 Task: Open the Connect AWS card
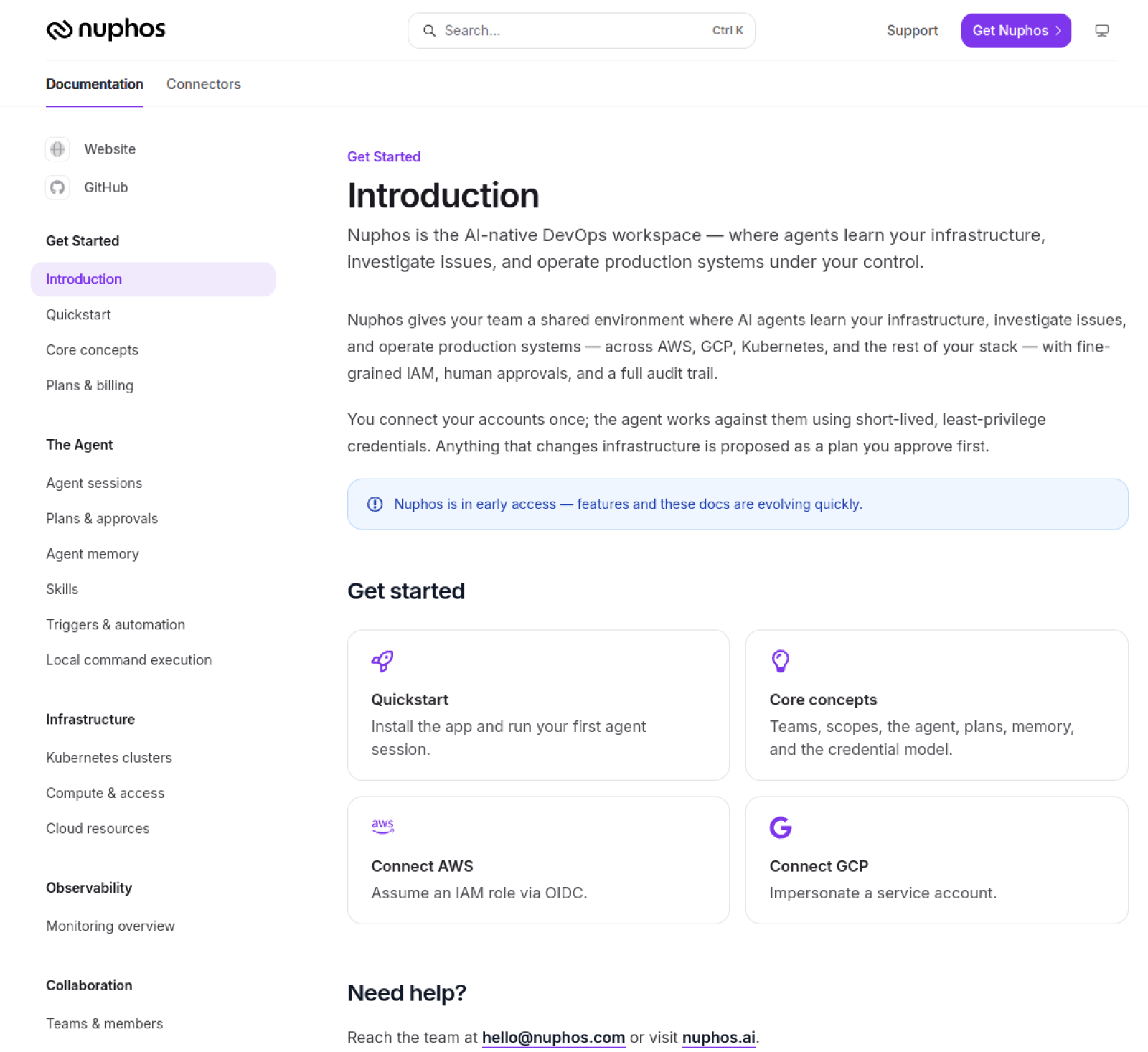click(x=538, y=860)
